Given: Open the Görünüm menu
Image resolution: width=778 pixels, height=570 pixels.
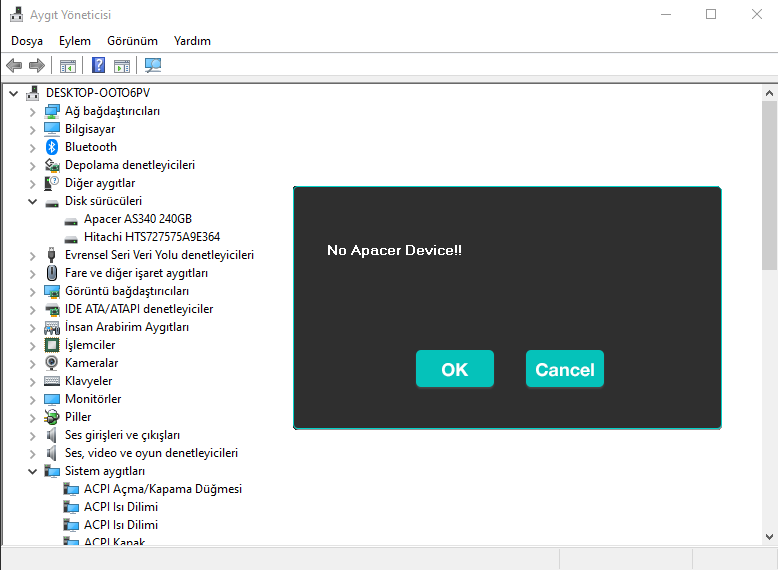Looking at the screenshot, I should click(132, 41).
